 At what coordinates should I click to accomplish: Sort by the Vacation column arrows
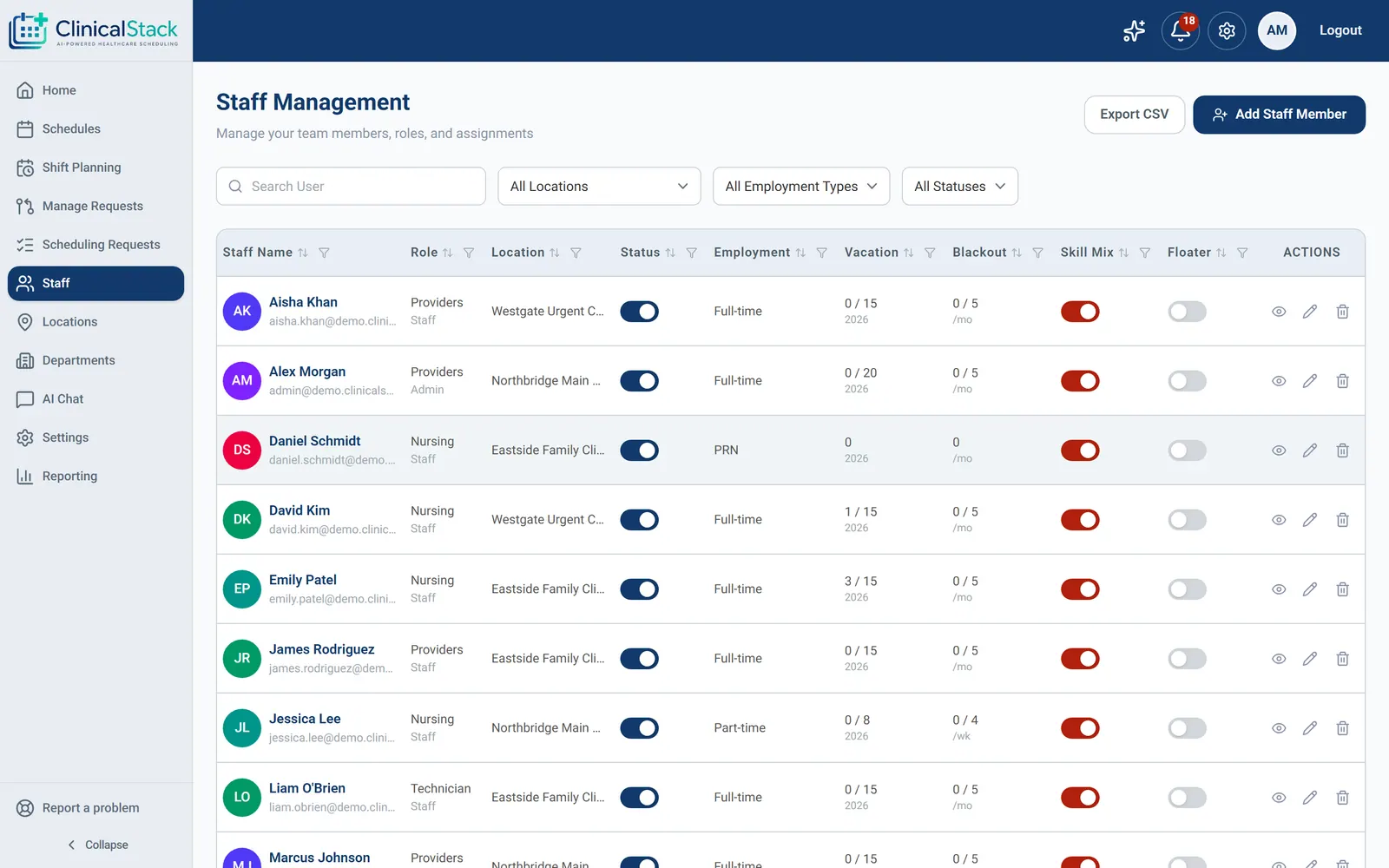(909, 253)
